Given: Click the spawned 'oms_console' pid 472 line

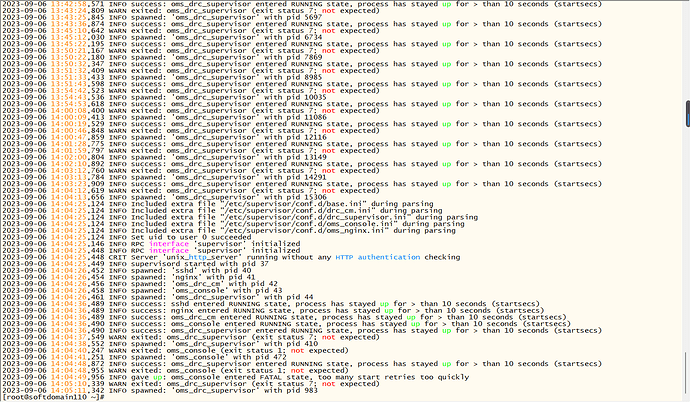Looking at the screenshot, I should (144, 357).
